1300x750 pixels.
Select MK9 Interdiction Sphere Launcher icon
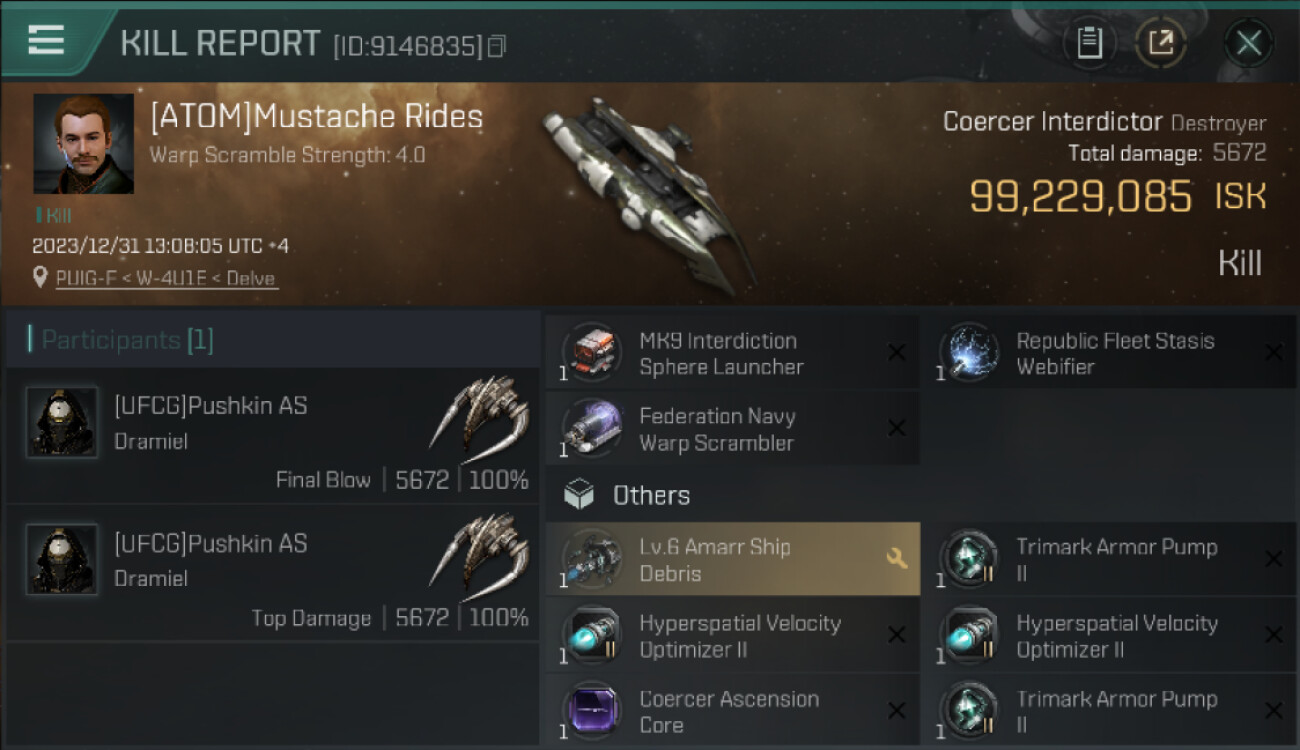[591, 353]
